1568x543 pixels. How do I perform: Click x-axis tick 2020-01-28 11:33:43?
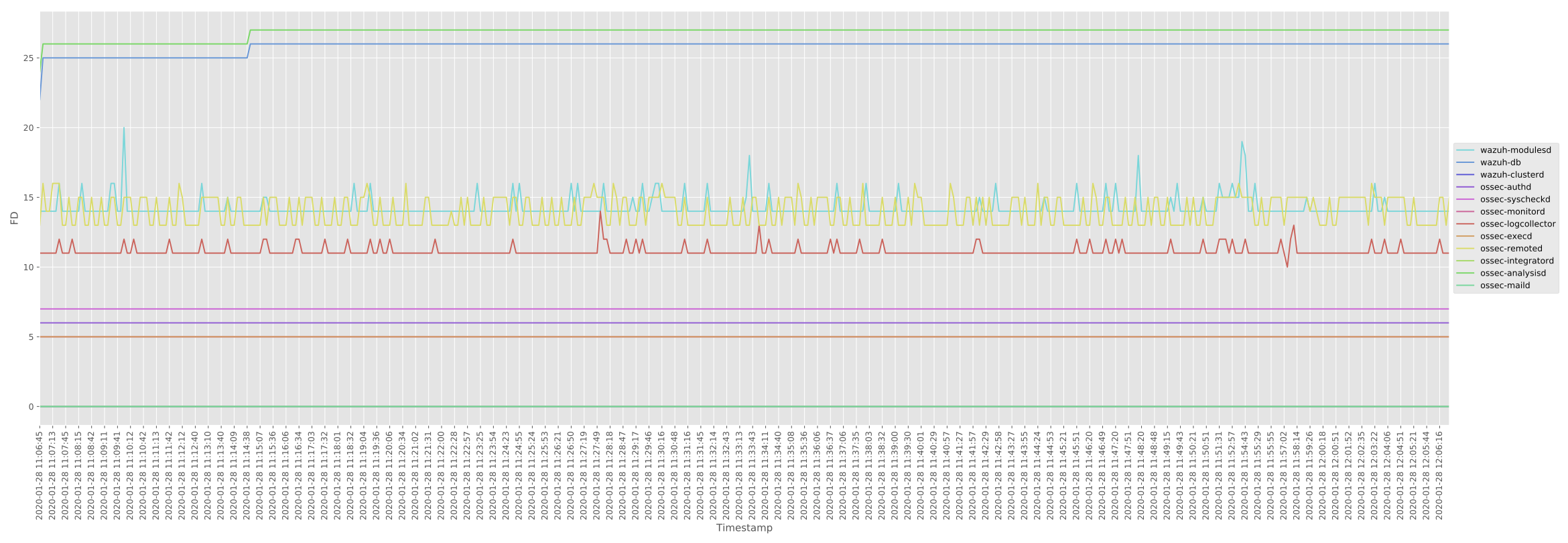pyautogui.click(x=752, y=474)
